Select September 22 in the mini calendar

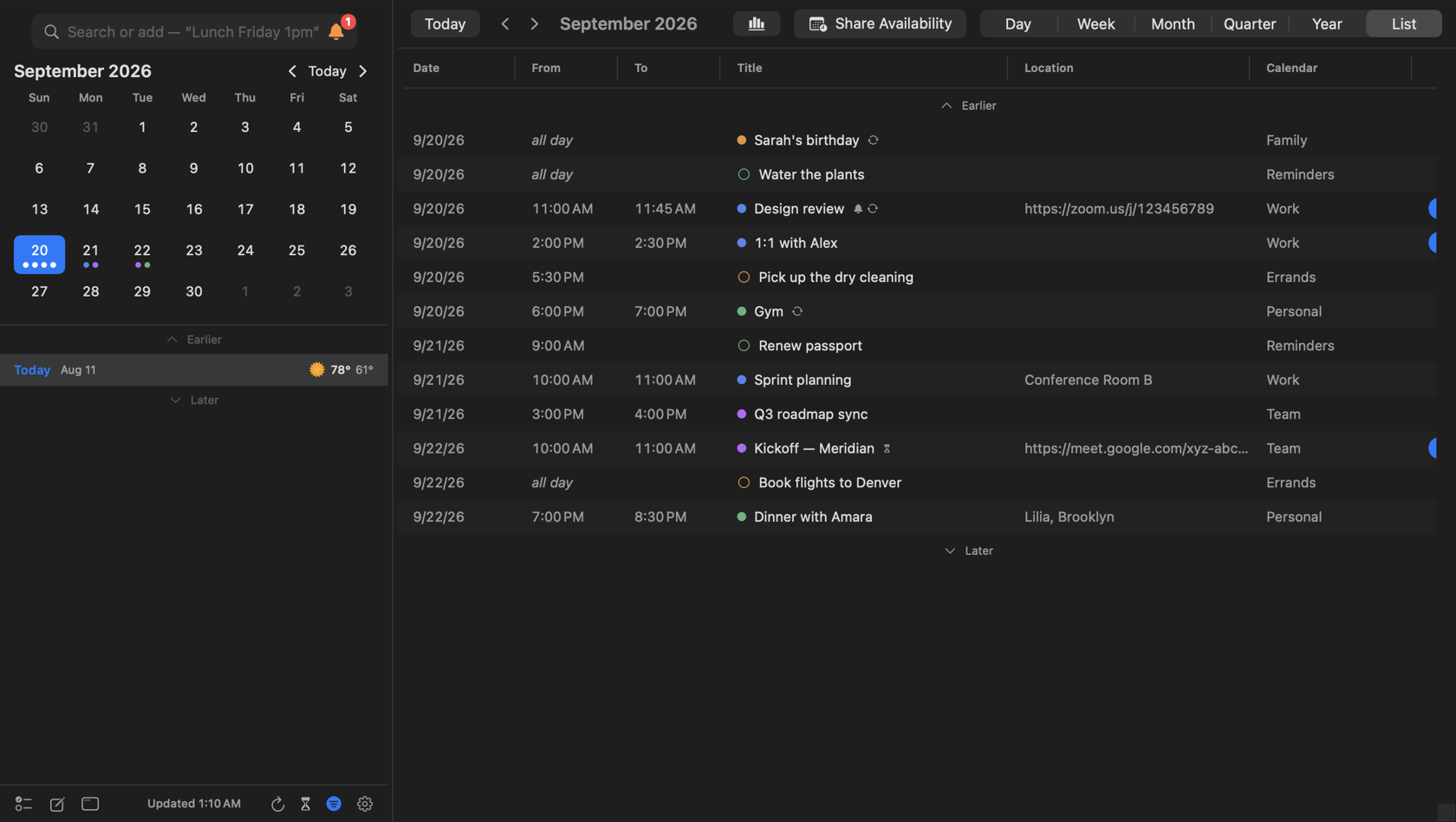click(x=142, y=254)
